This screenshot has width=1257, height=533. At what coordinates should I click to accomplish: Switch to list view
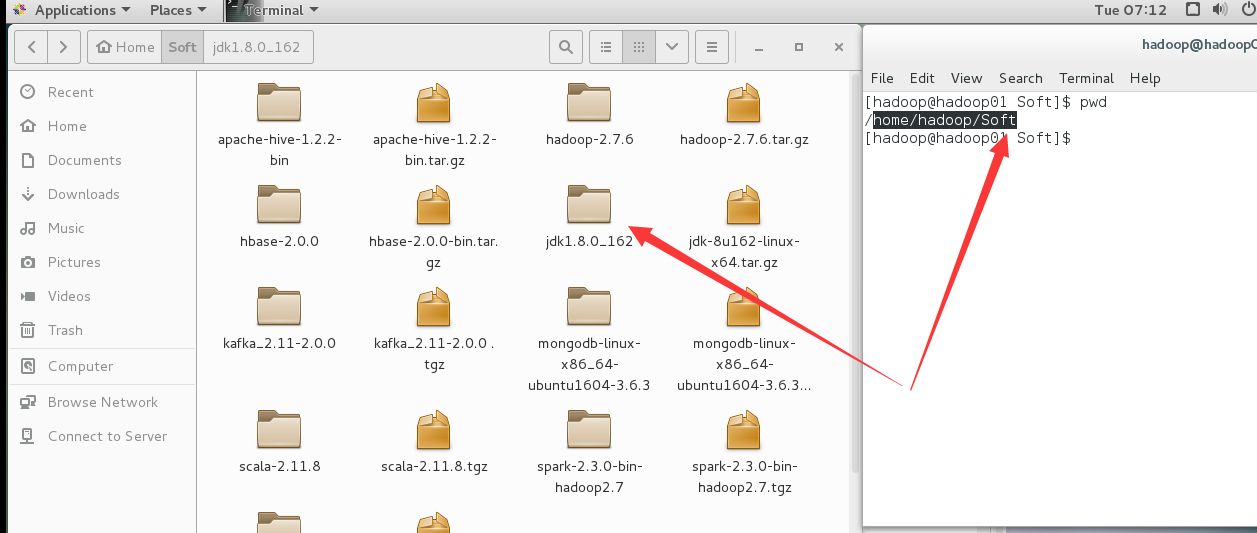coord(606,46)
